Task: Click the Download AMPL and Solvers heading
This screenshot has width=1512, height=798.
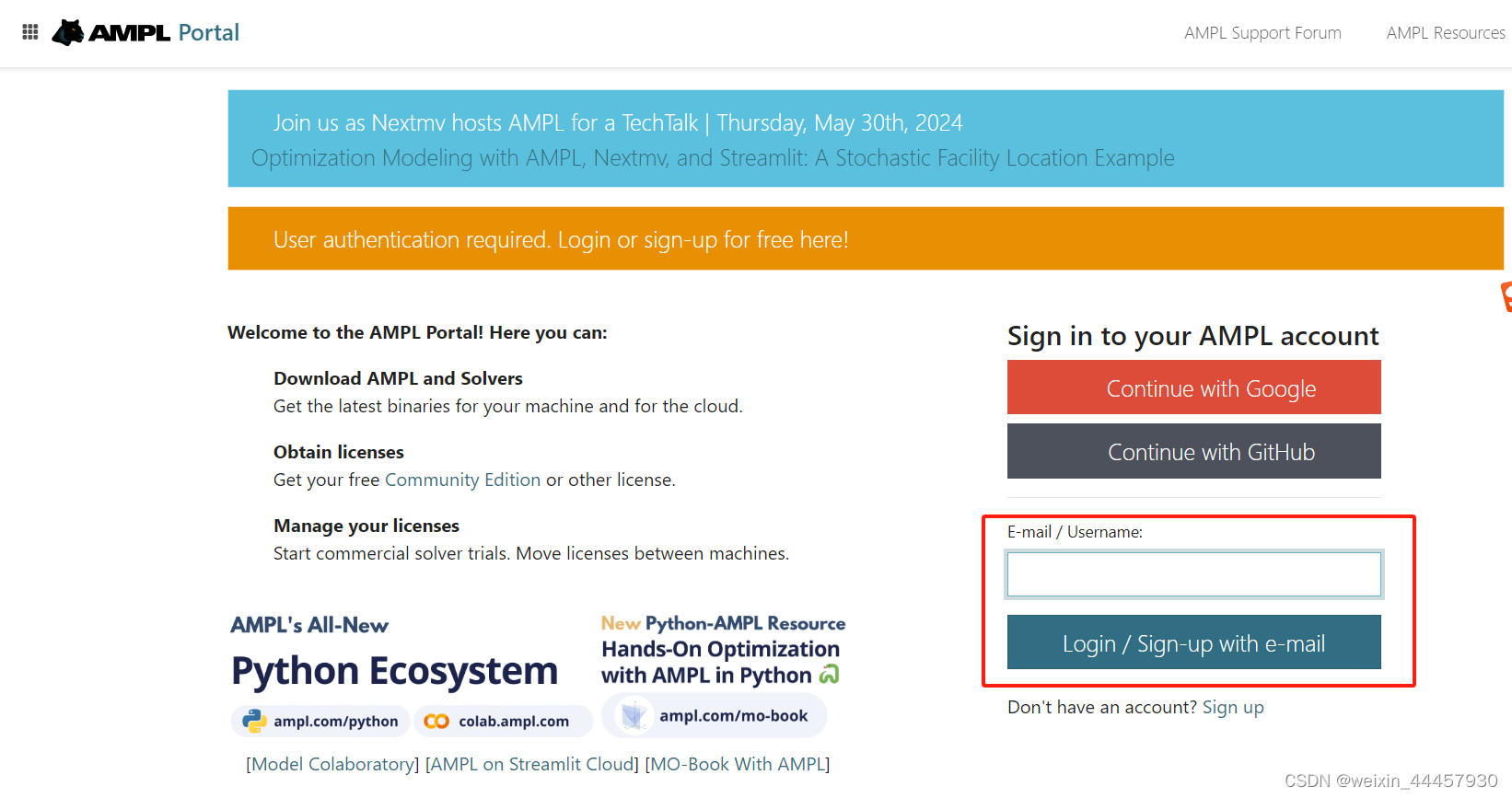Action: [x=398, y=378]
